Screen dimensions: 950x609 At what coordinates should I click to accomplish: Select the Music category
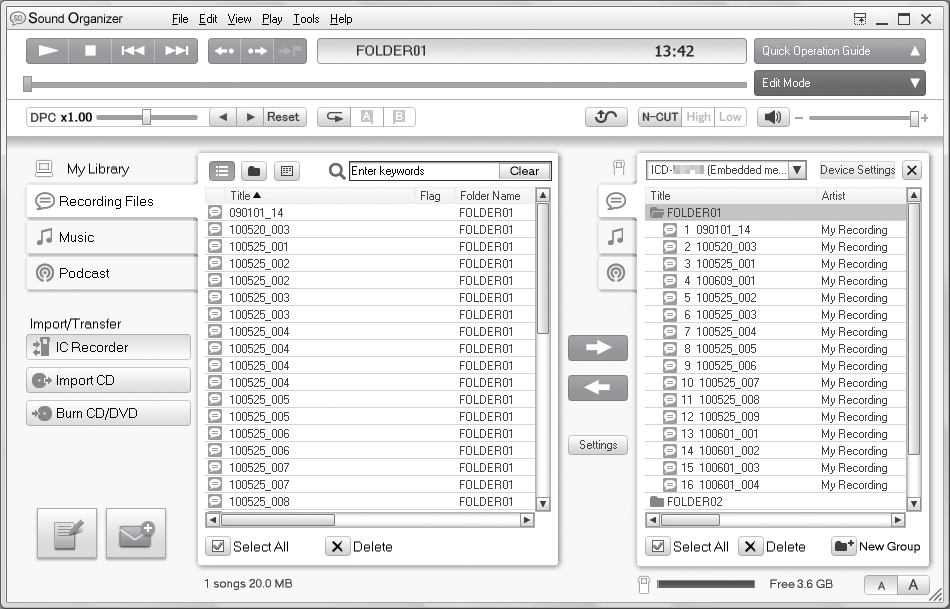pos(112,237)
